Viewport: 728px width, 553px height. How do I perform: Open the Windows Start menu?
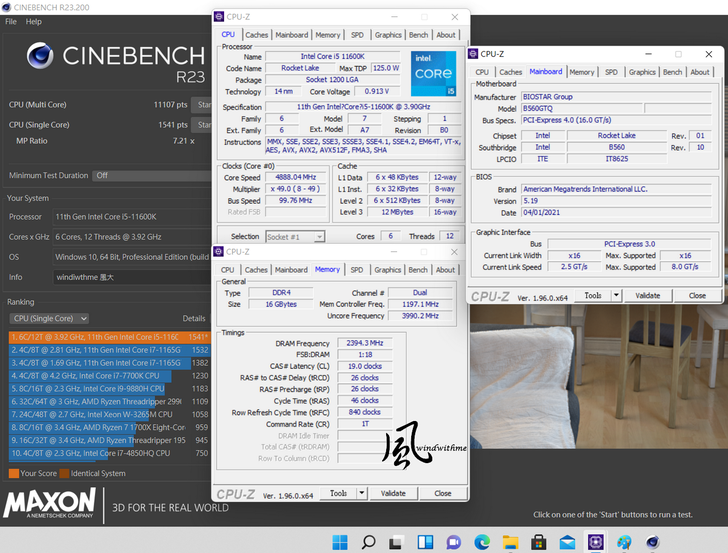340,542
